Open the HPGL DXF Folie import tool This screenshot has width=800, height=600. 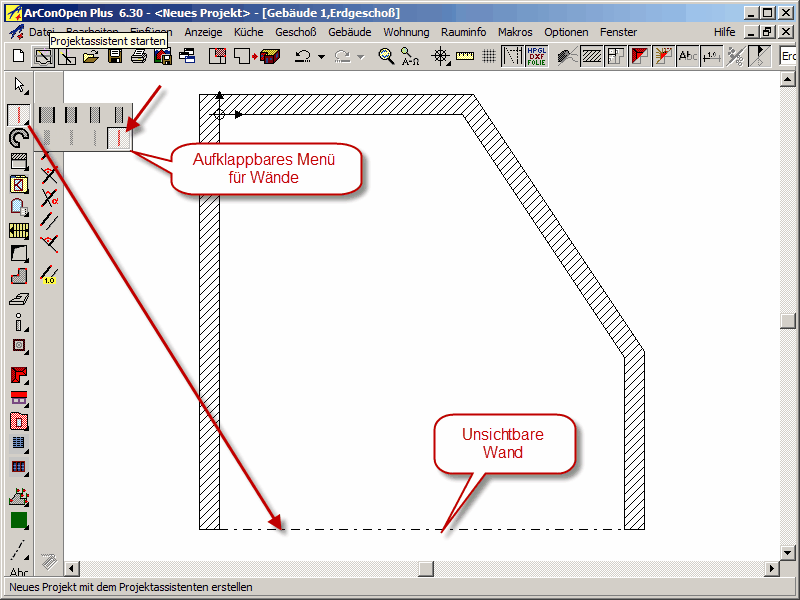(537, 57)
